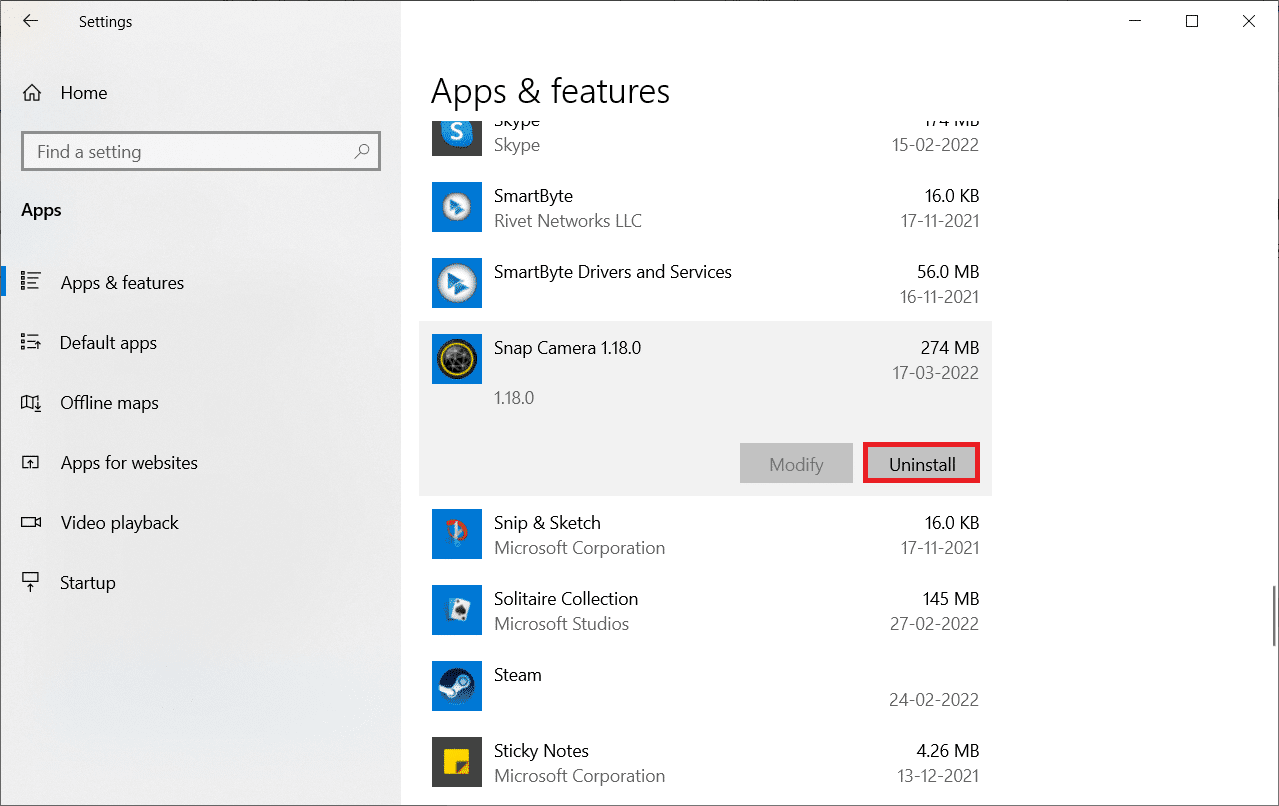Click the Solitaire Collection app icon
The image size is (1279, 806).
point(456,610)
